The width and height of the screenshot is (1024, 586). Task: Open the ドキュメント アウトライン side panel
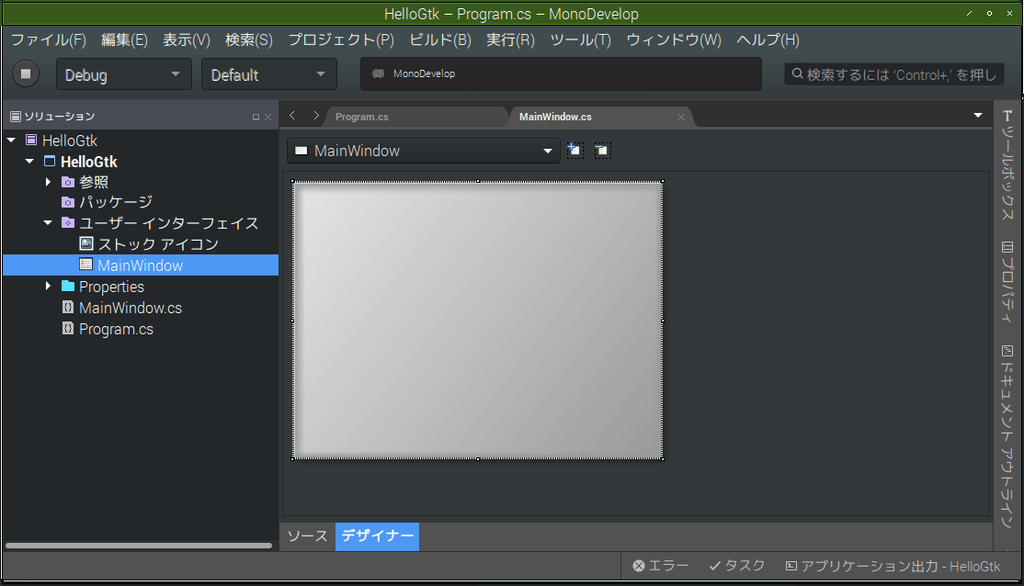click(1007, 436)
